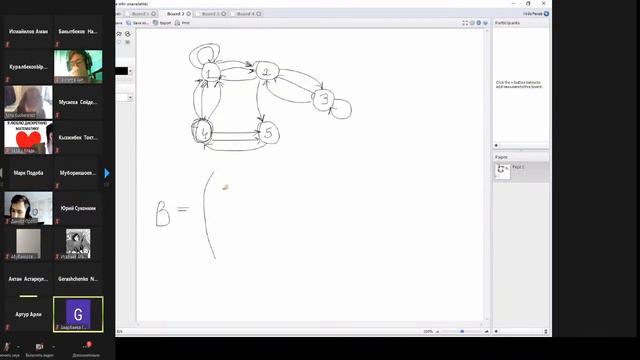Viewport: 640px width, 360px height.
Task: Open the Participants panel header
Action: [521, 23]
